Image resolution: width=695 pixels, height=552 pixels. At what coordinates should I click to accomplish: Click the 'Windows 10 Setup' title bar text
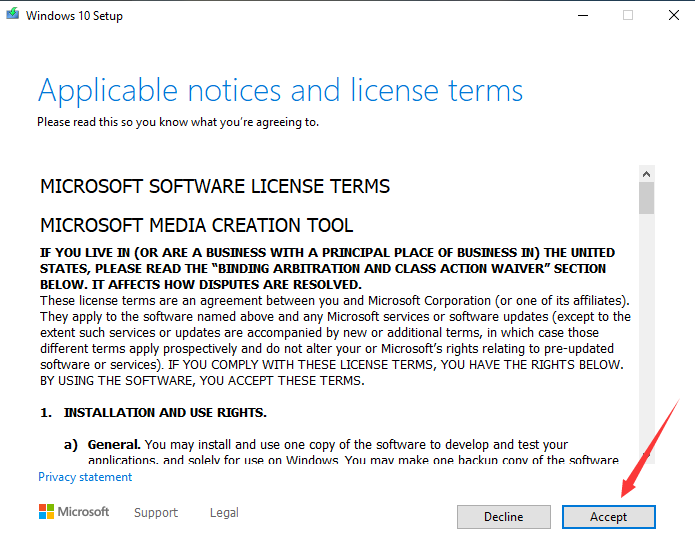coord(74,16)
